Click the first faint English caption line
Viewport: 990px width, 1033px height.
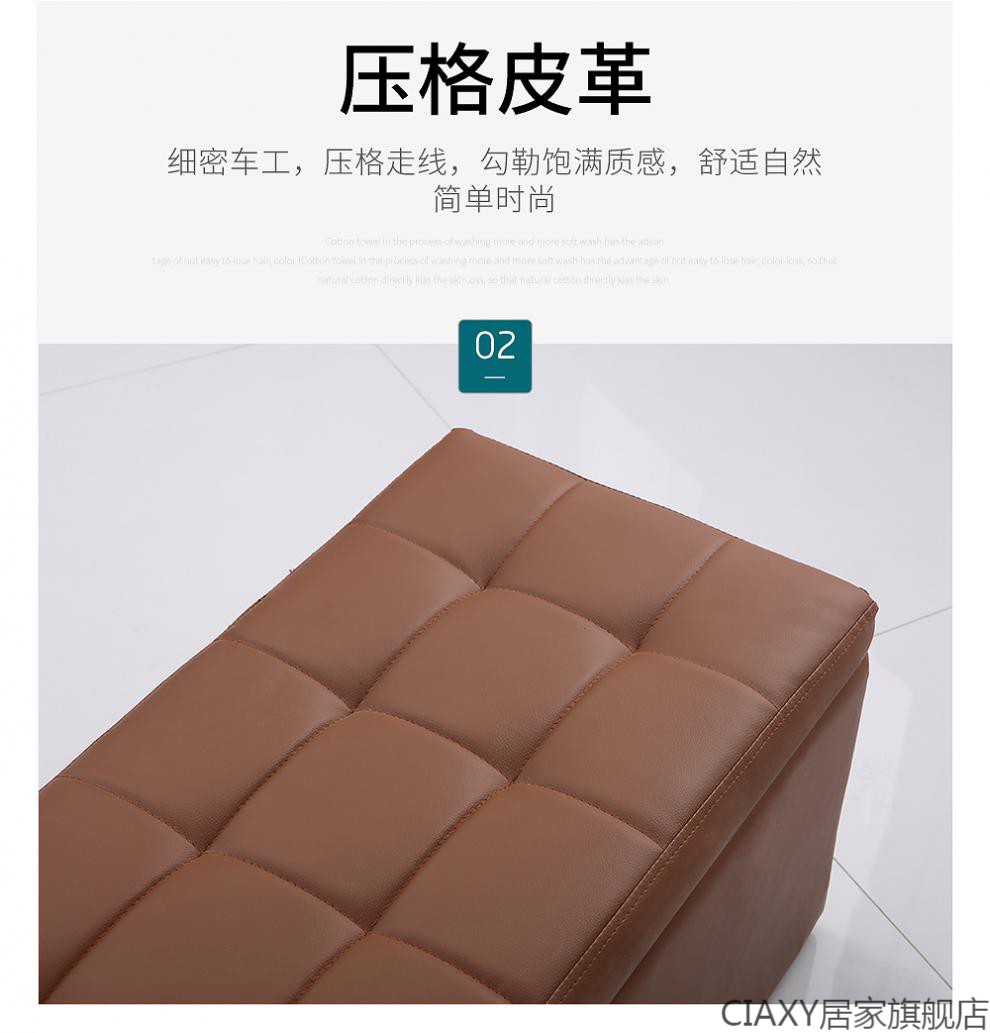click(495, 242)
